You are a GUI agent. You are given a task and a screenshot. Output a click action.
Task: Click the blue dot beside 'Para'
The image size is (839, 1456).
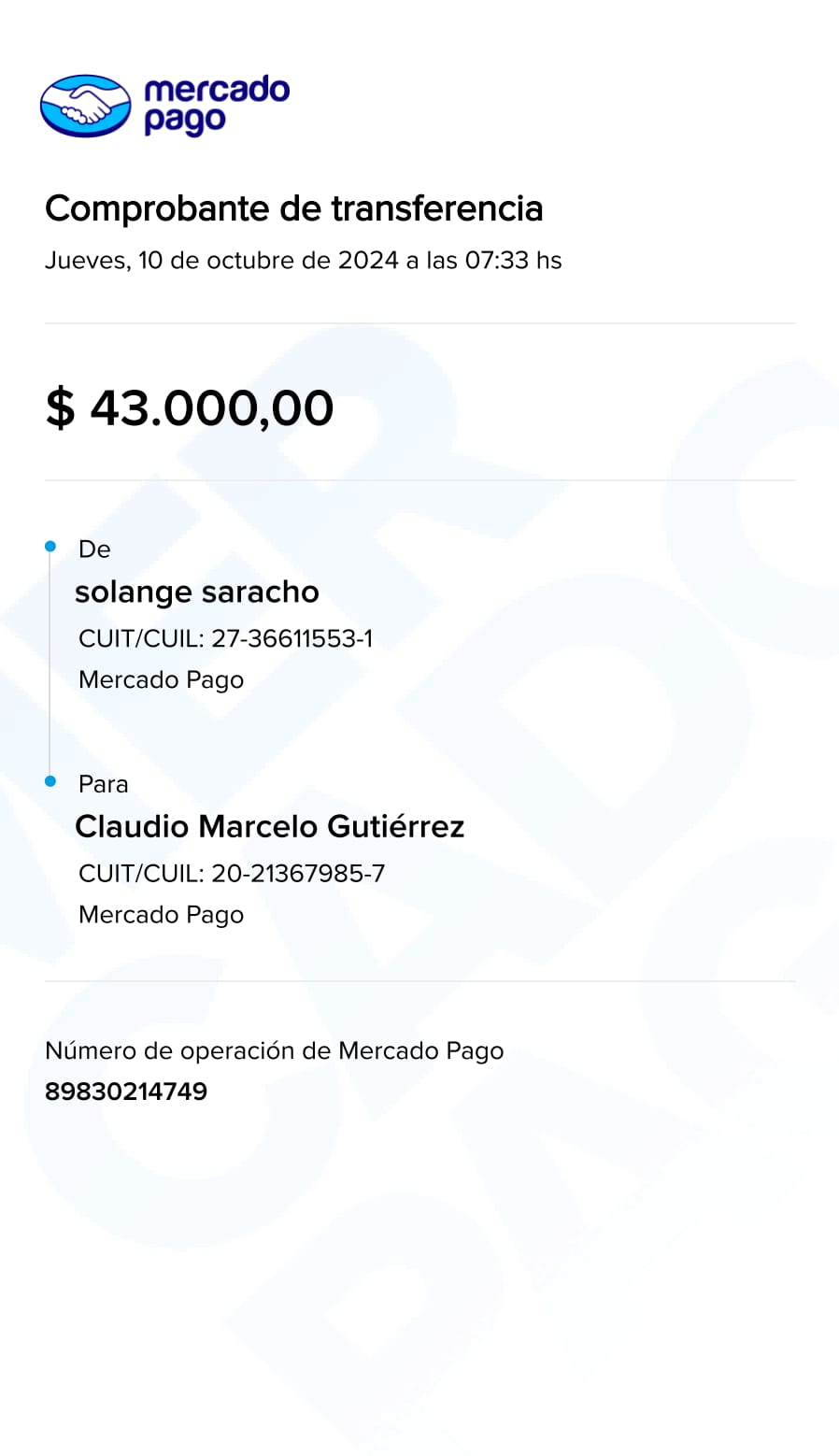[50, 781]
